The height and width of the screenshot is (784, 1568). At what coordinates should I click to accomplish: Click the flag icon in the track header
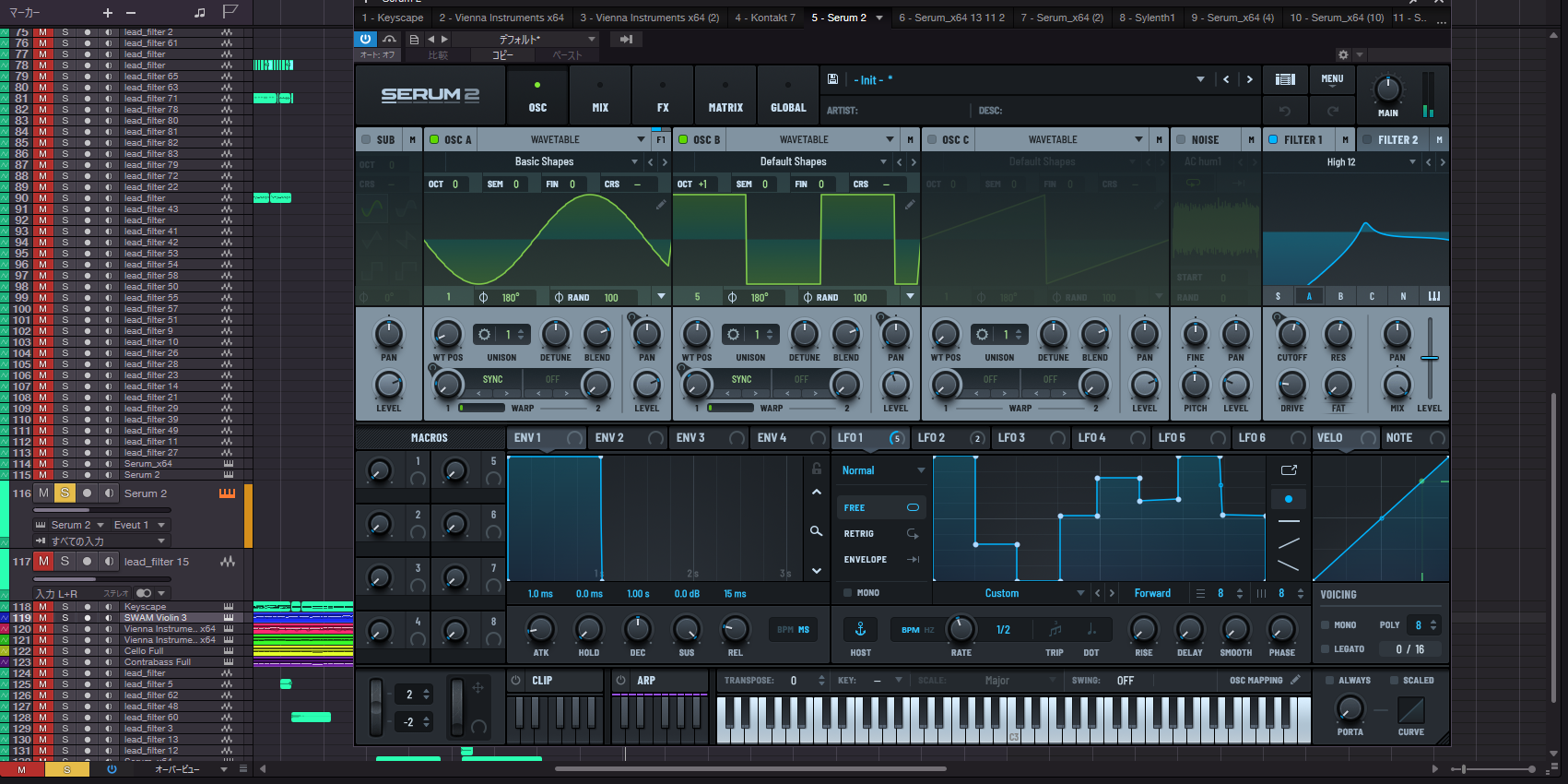[x=230, y=12]
